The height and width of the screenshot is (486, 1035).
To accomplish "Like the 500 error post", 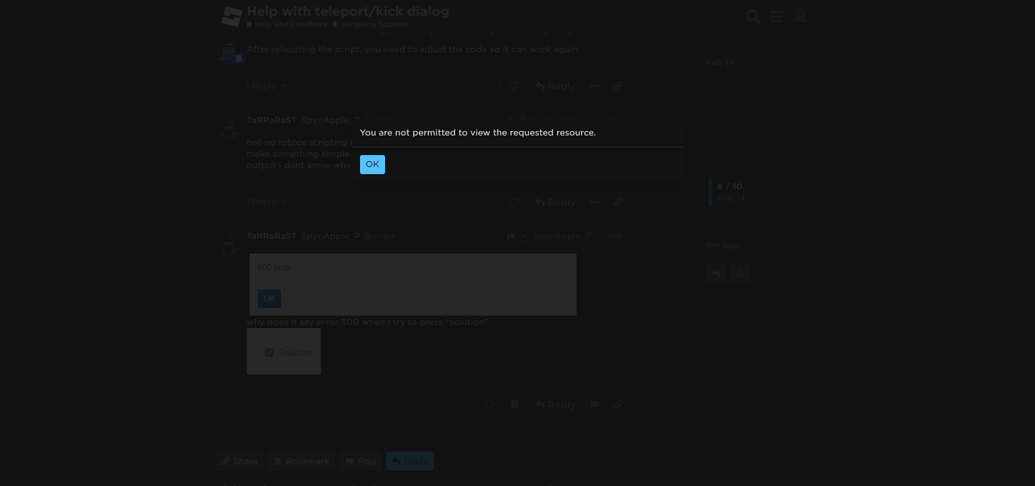I will 490,404.
